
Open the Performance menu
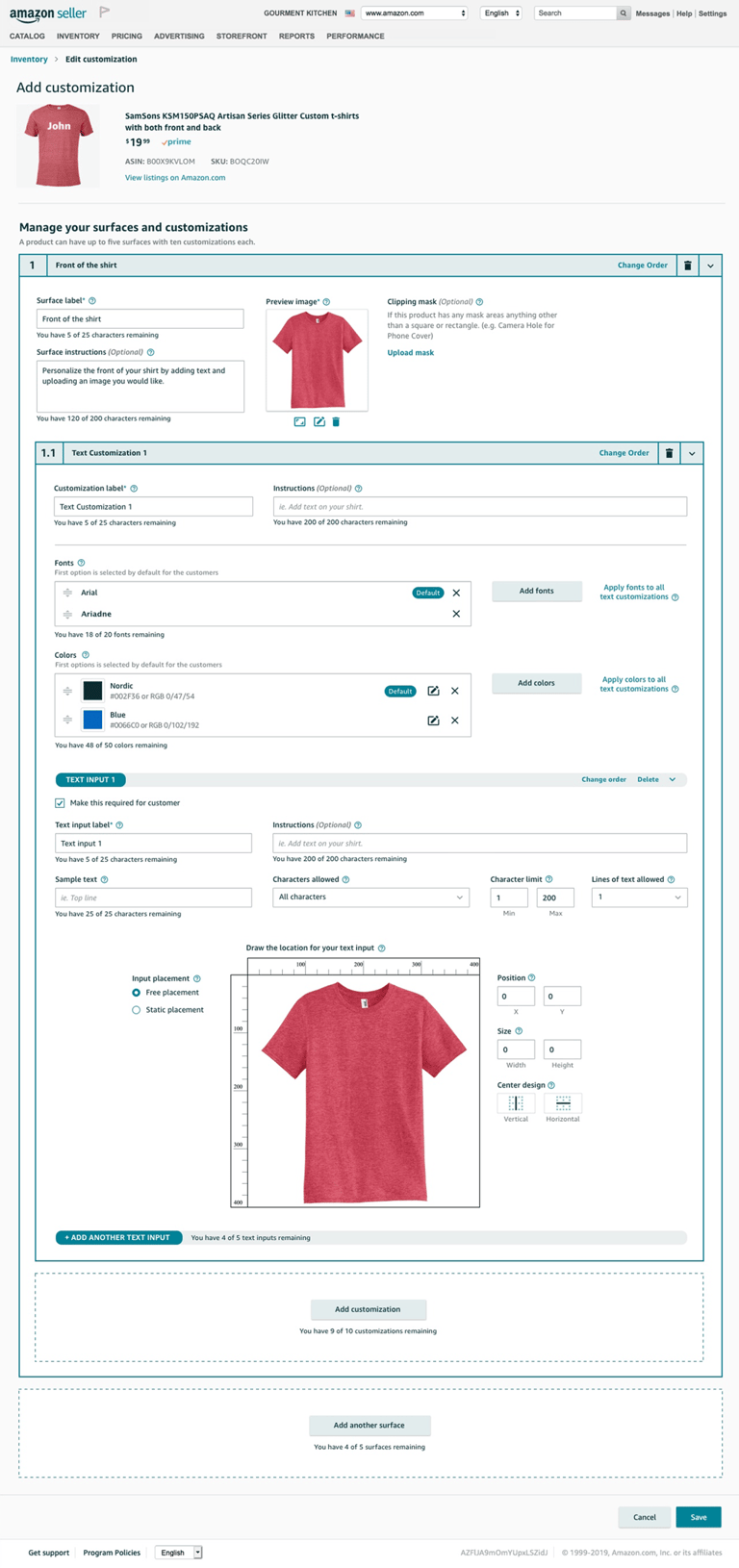355,37
